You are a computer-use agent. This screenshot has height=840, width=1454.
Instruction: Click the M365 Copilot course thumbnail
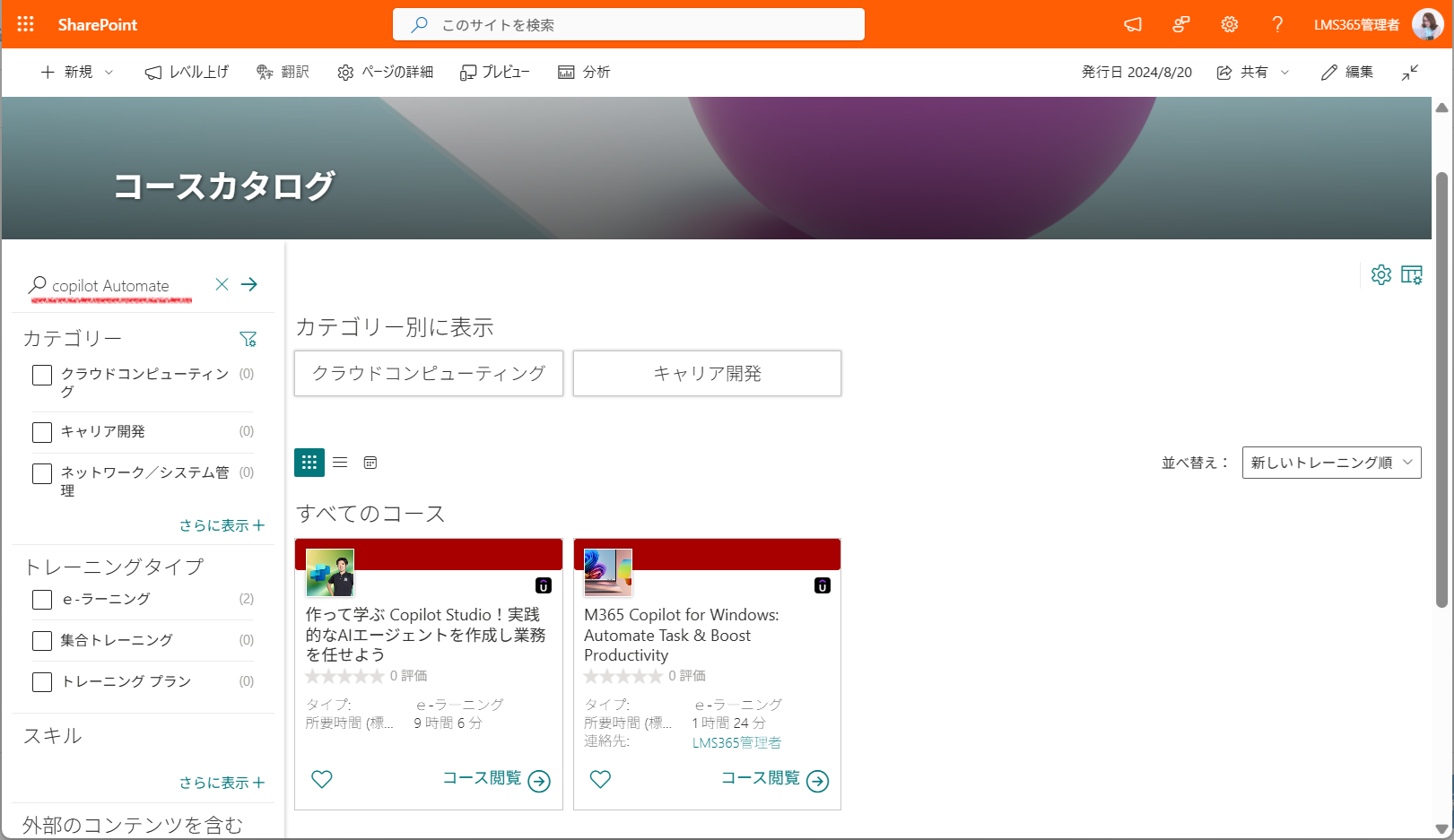(608, 573)
